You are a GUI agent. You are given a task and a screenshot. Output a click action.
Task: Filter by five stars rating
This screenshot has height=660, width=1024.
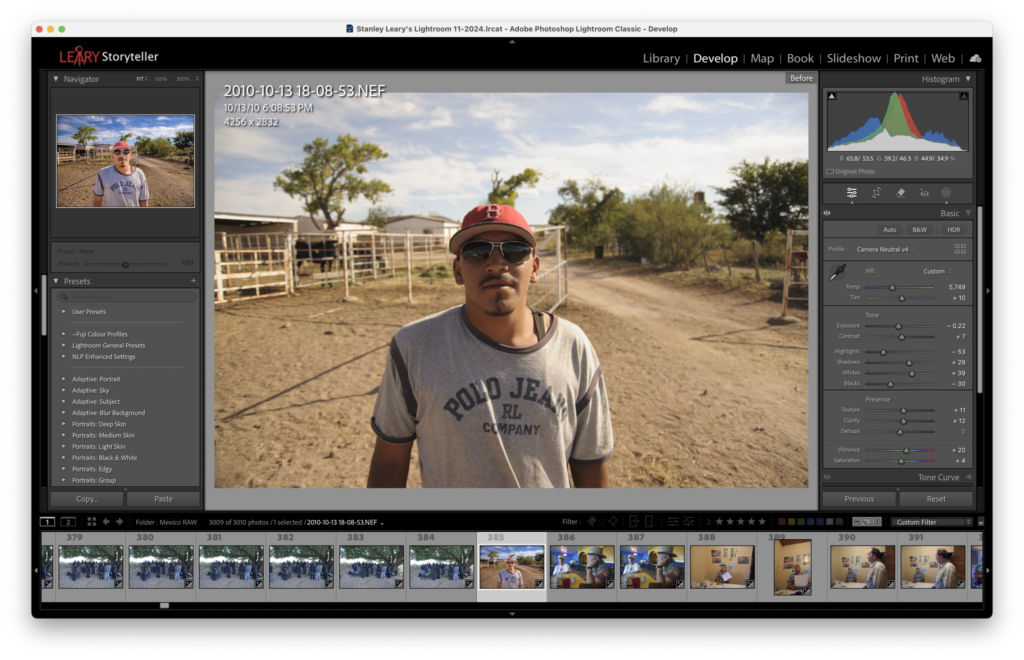[761, 522]
